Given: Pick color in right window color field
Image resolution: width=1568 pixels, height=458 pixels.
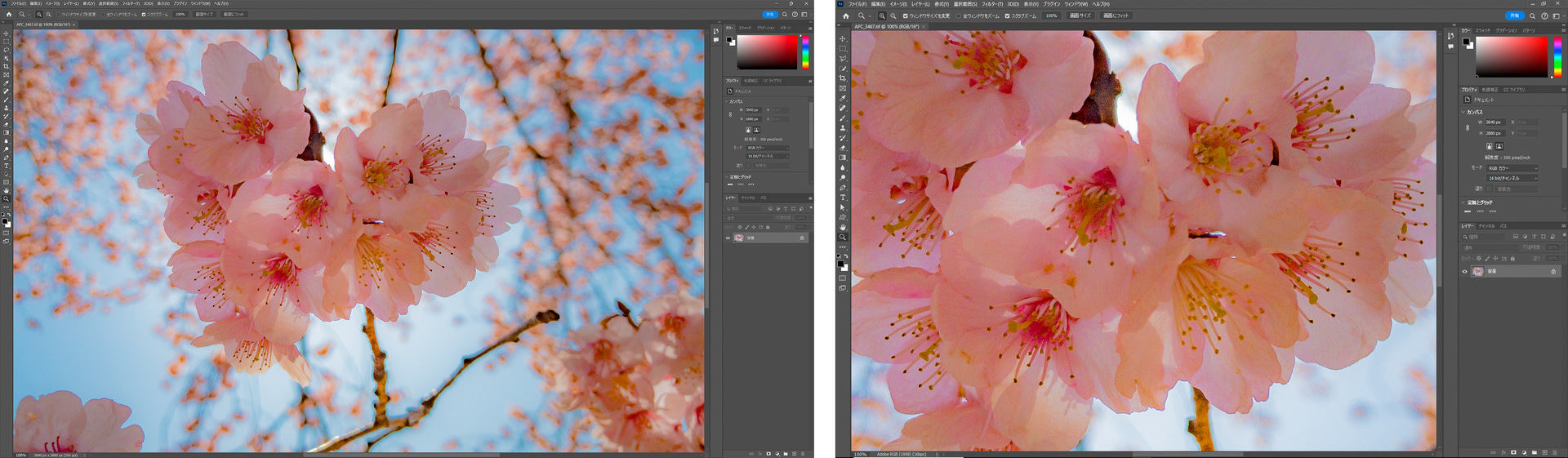Looking at the screenshot, I should click(1512, 57).
